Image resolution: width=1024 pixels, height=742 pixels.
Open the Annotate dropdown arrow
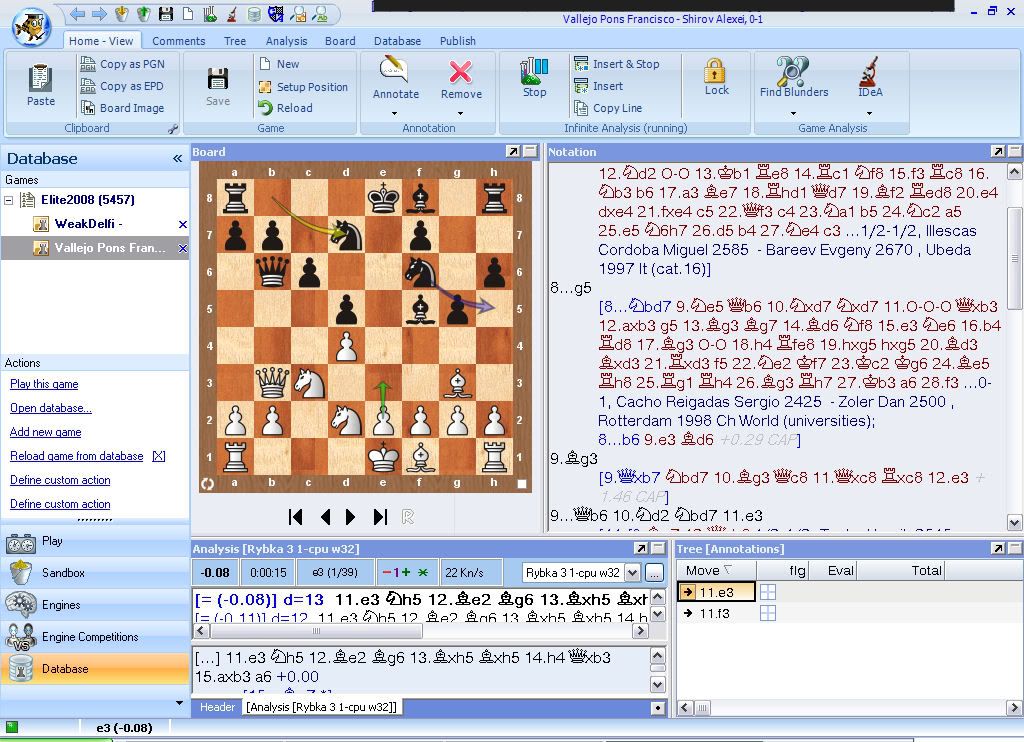(x=394, y=114)
